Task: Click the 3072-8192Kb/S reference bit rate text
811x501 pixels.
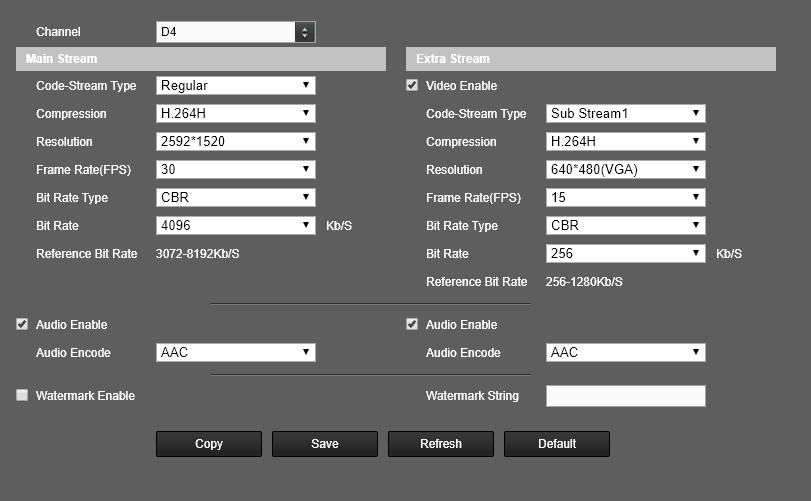Action: click(x=198, y=254)
